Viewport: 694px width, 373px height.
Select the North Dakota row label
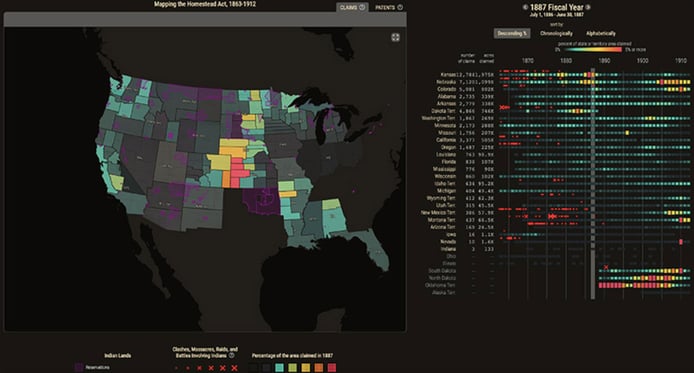pyautogui.click(x=442, y=278)
